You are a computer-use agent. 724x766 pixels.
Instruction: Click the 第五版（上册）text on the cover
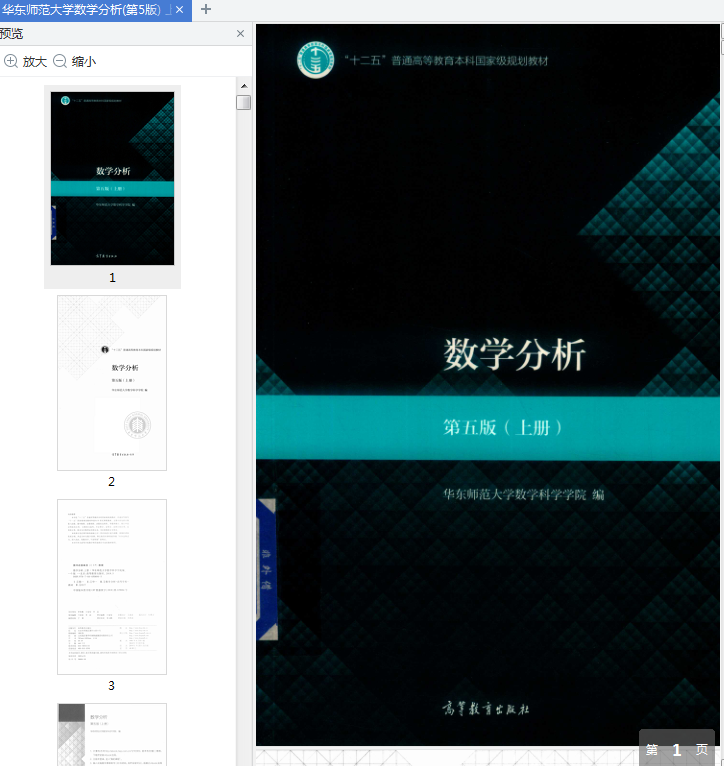503,427
